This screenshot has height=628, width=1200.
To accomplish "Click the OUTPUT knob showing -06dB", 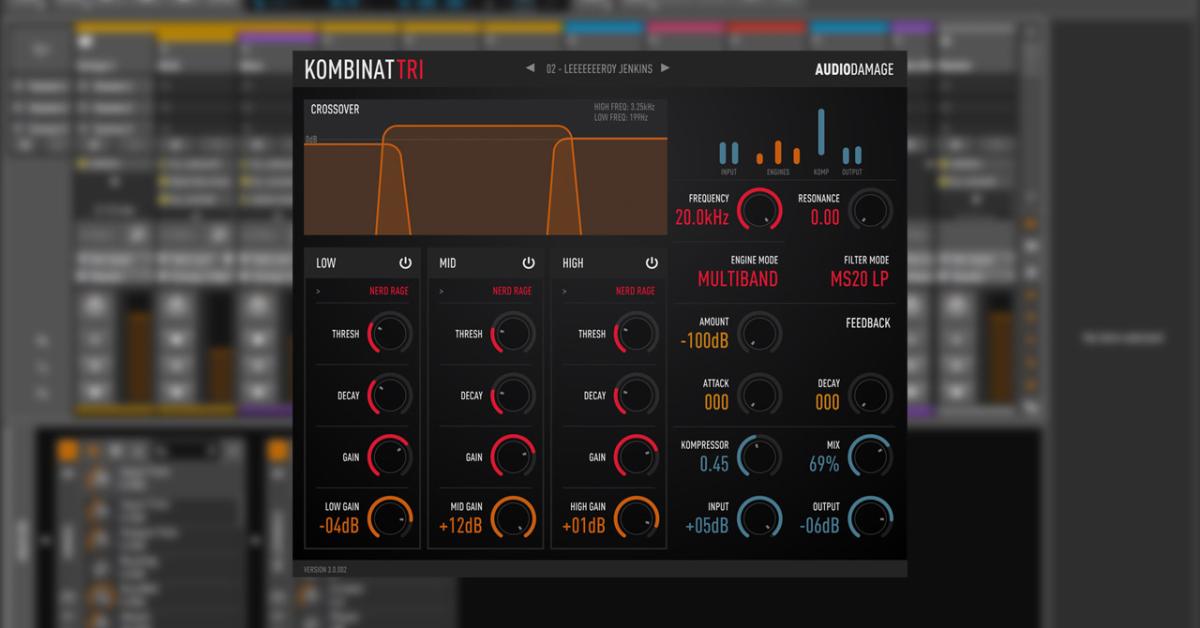I will pyautogui.click(x=868, y=518).
